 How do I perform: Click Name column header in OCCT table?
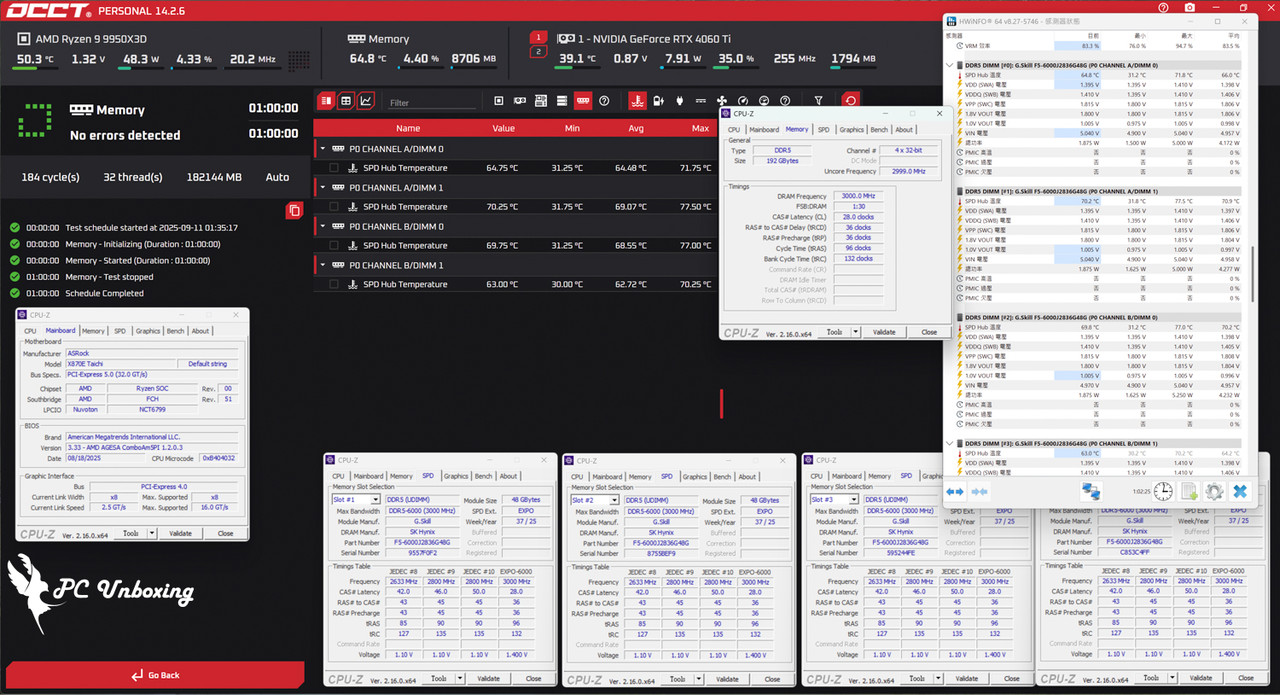point(408,128)
